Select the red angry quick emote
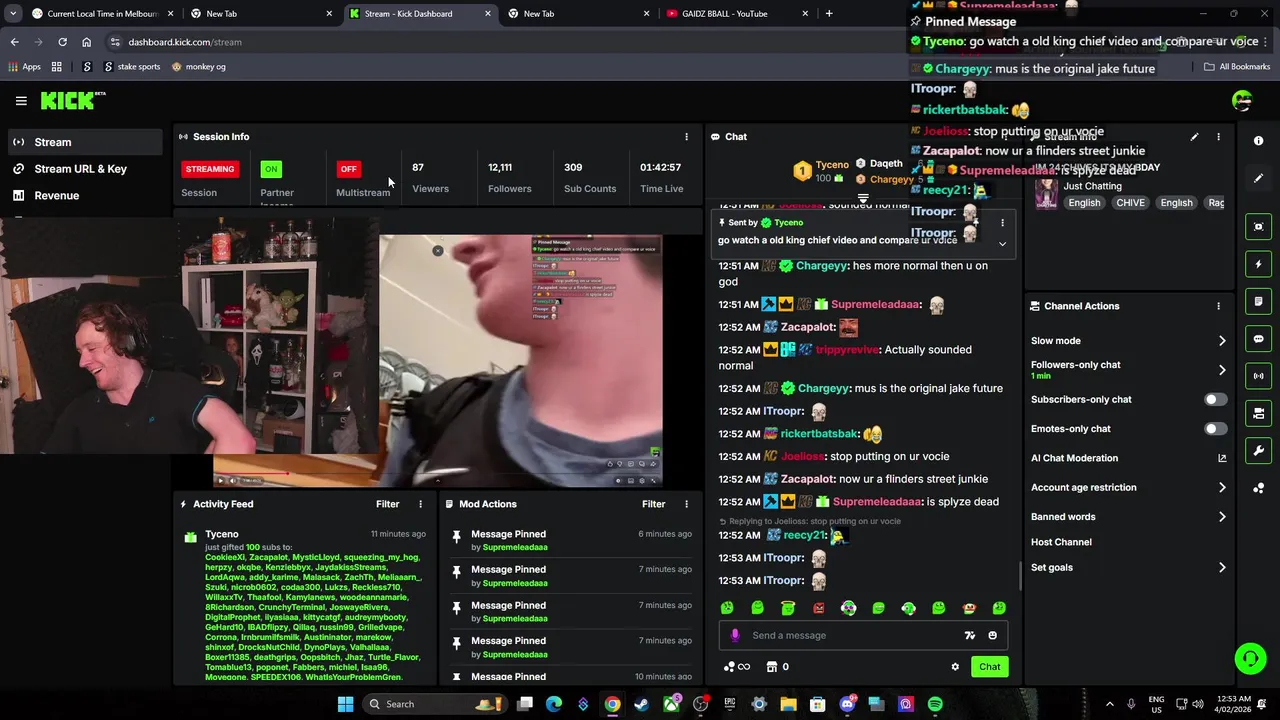 pos(818,608)
